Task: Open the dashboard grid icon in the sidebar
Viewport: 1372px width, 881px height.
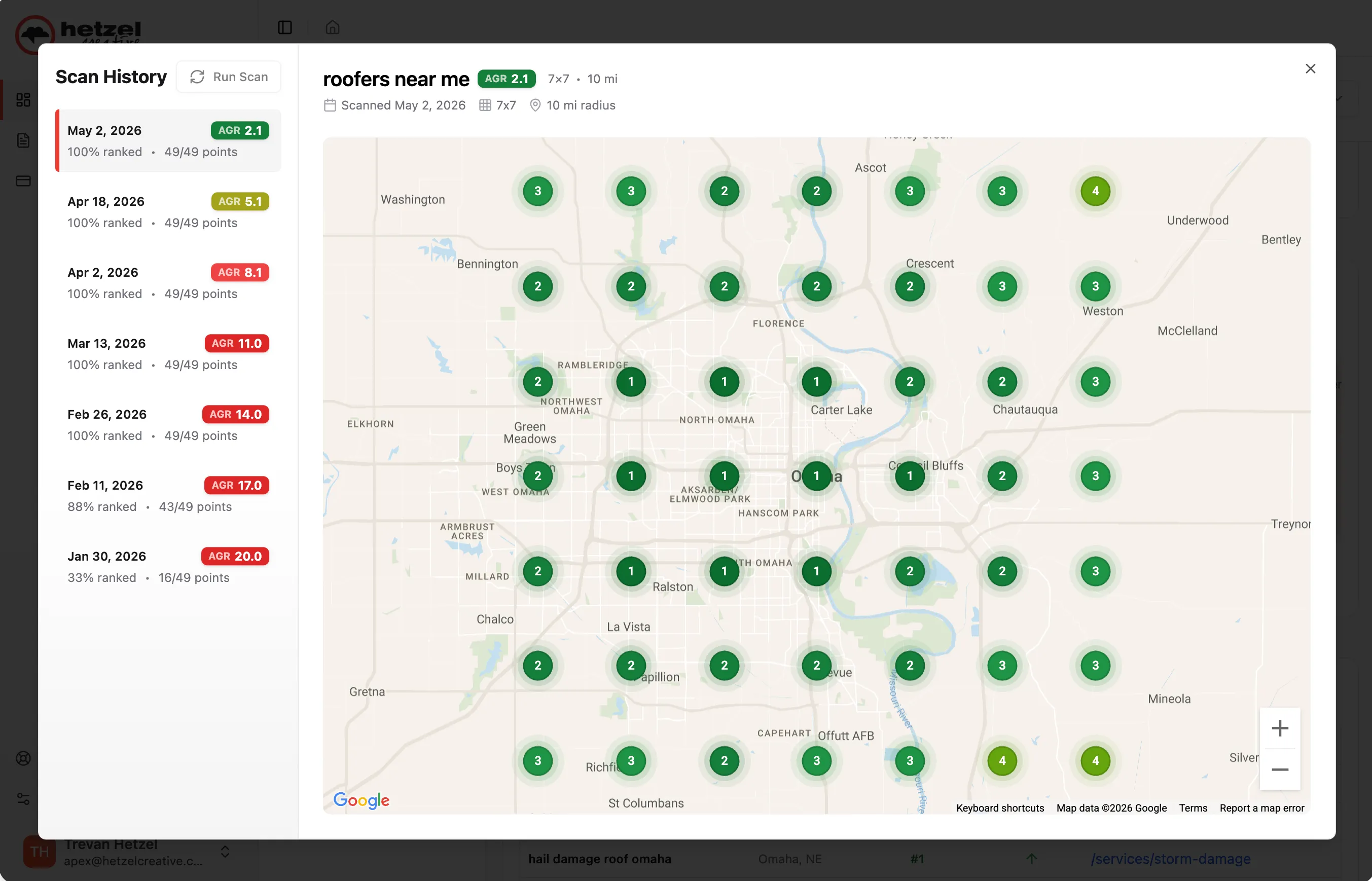Action: 23,100
